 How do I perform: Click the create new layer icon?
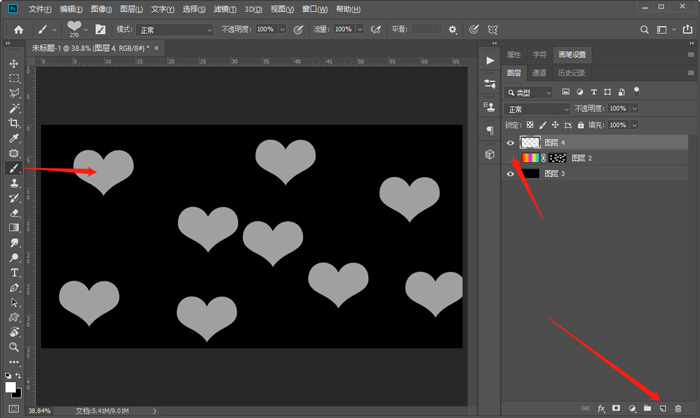(662, 408)
